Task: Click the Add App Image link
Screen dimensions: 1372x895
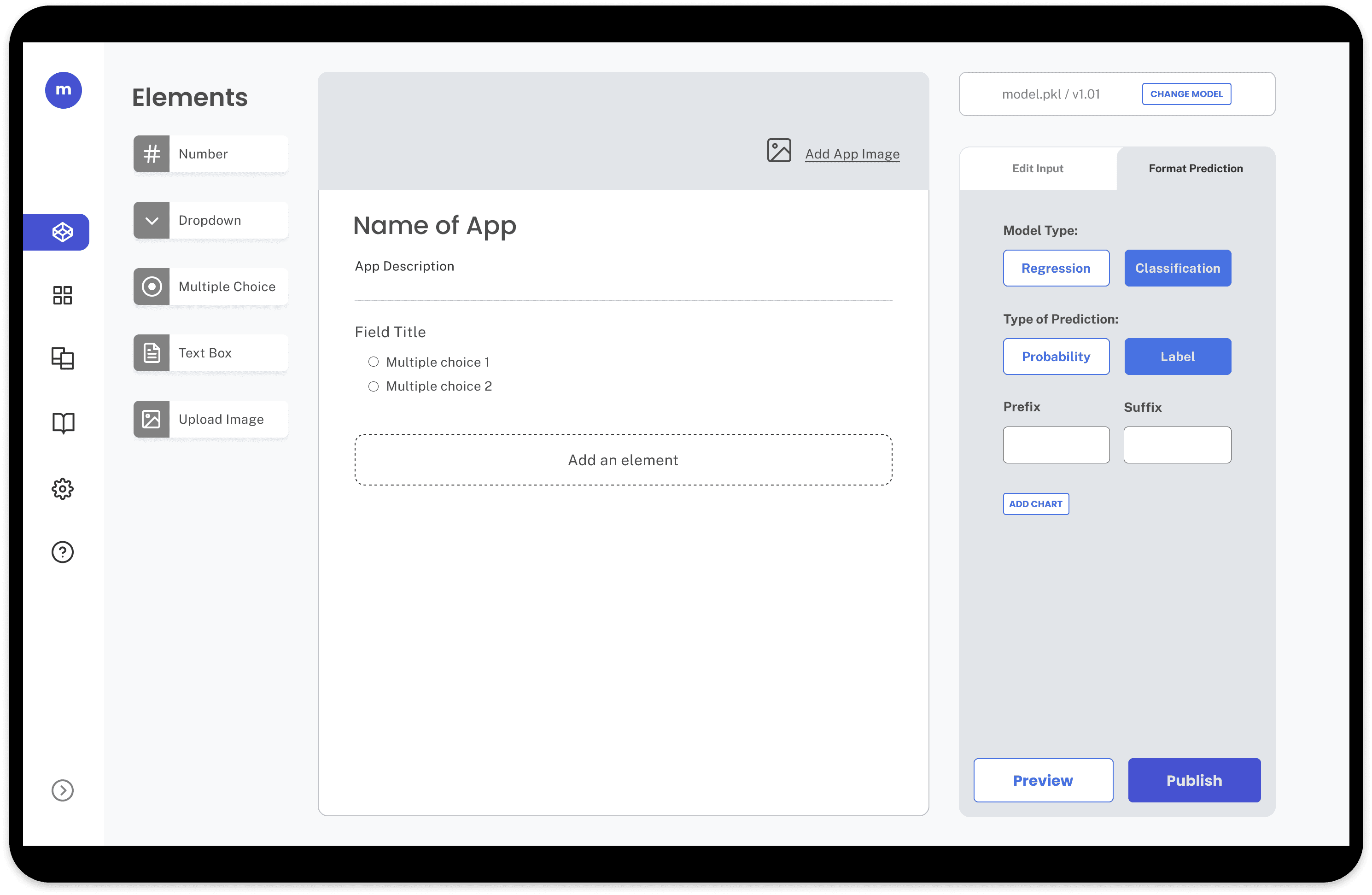Action: tap(852, 154)
